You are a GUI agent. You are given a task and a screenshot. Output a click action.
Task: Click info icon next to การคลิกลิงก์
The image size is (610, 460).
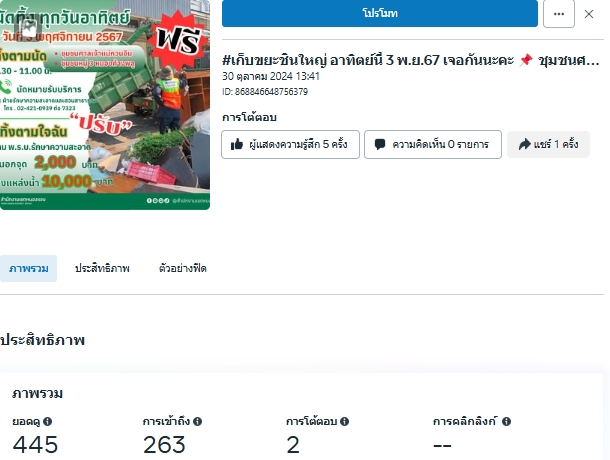(506, 421)
